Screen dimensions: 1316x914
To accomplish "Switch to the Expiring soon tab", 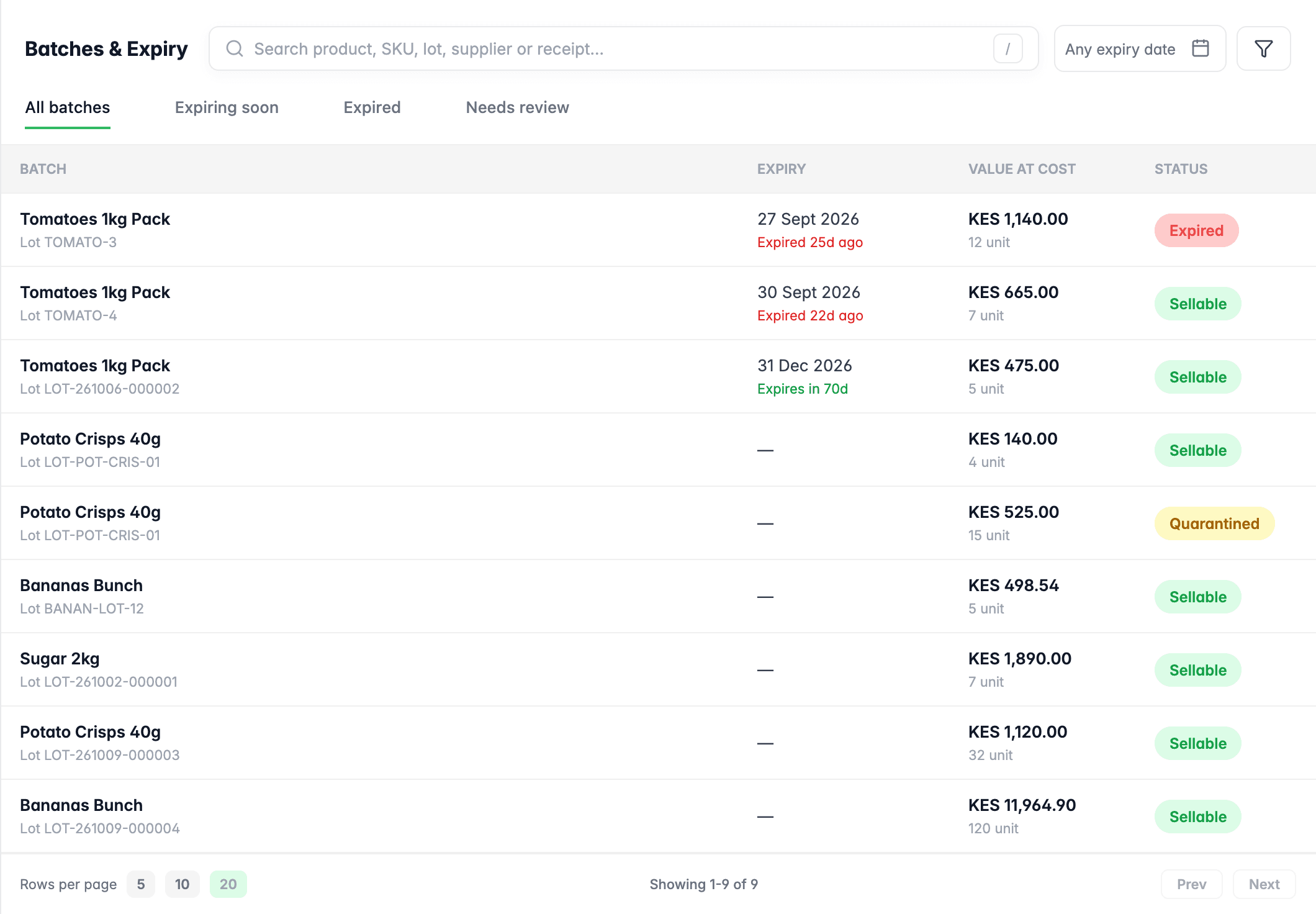I will point(227,107).
